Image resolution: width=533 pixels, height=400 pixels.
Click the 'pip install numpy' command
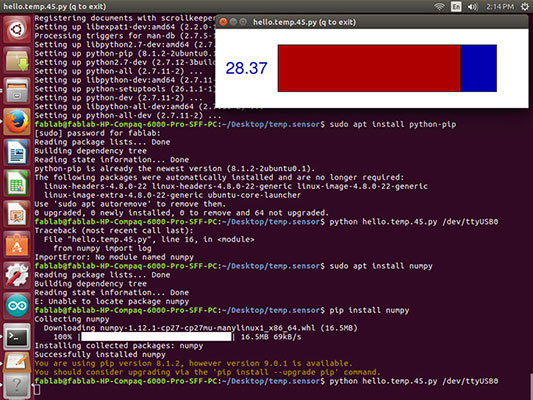369,310
